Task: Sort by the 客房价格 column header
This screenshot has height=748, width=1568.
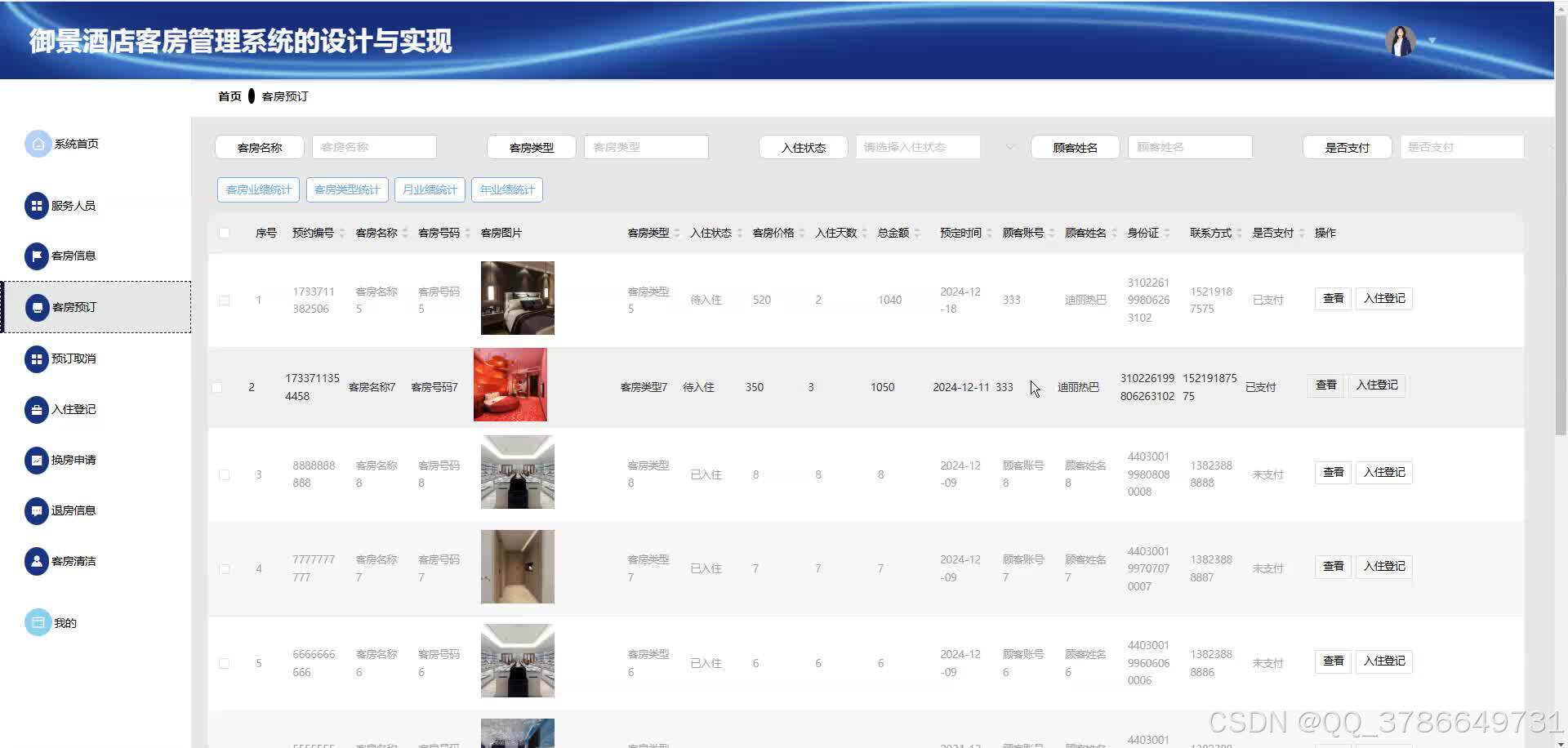Action: [773, 234]
